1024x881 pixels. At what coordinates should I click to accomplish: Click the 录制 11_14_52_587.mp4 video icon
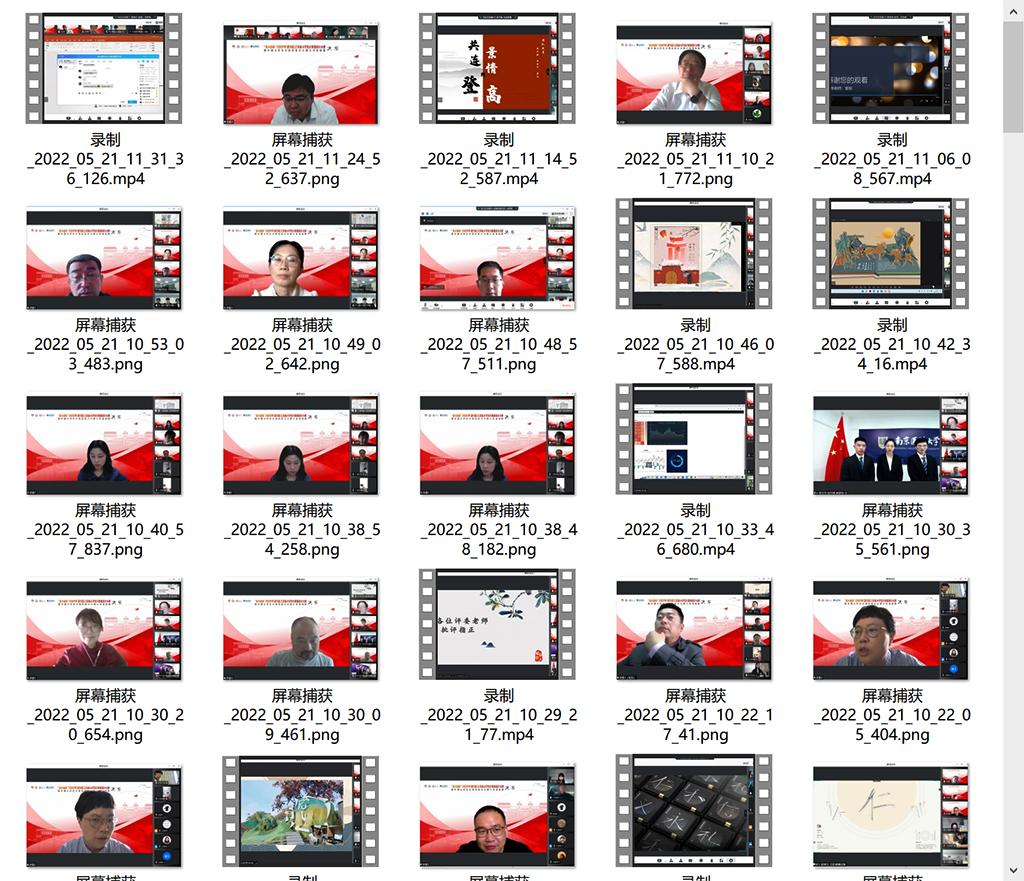click(x=498, y=69)
